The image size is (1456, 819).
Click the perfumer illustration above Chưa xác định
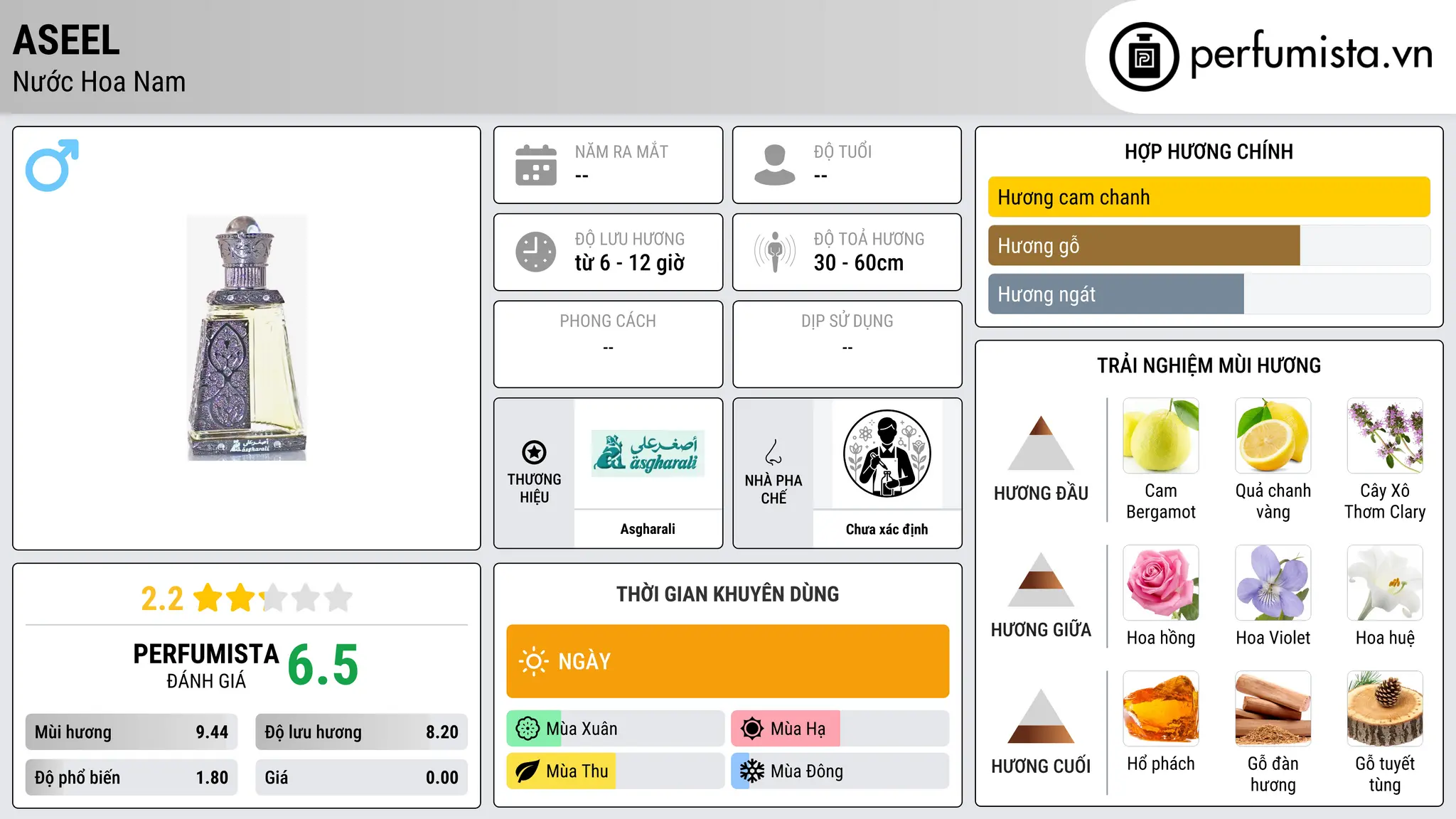[x=887, y=454]
